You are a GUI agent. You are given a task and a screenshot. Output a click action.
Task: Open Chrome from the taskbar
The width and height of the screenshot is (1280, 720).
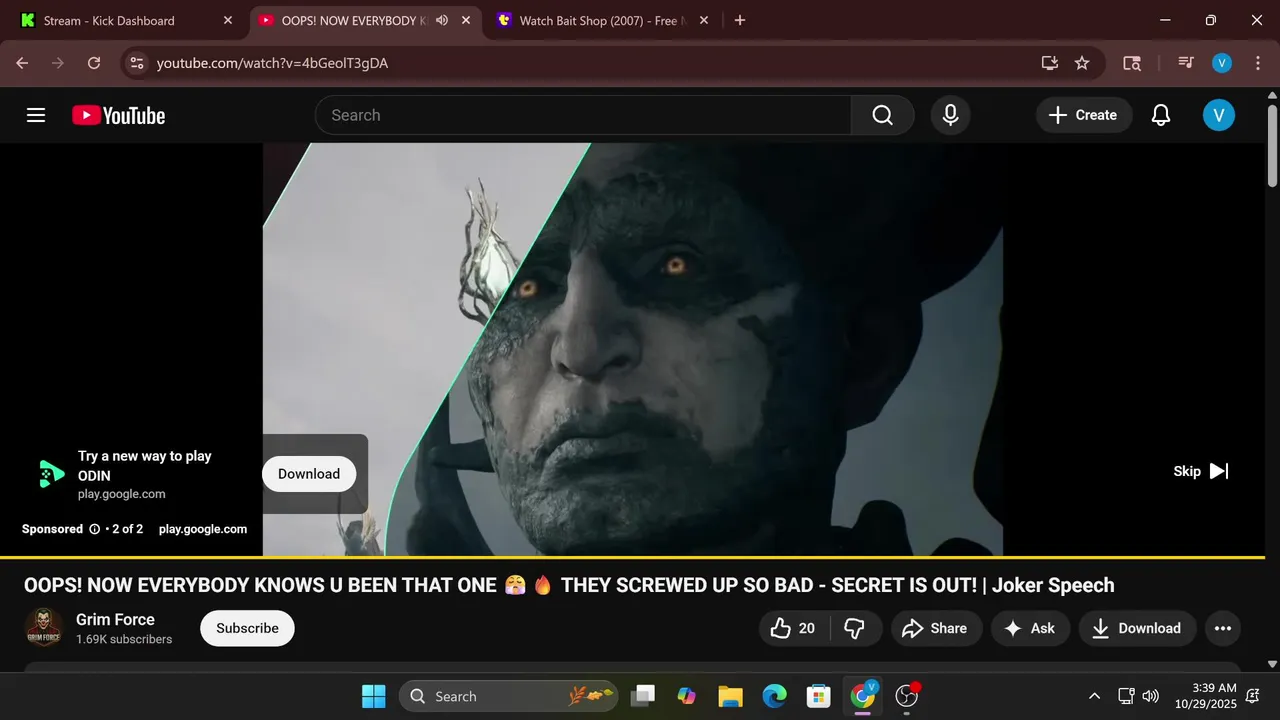click(862, 696)
